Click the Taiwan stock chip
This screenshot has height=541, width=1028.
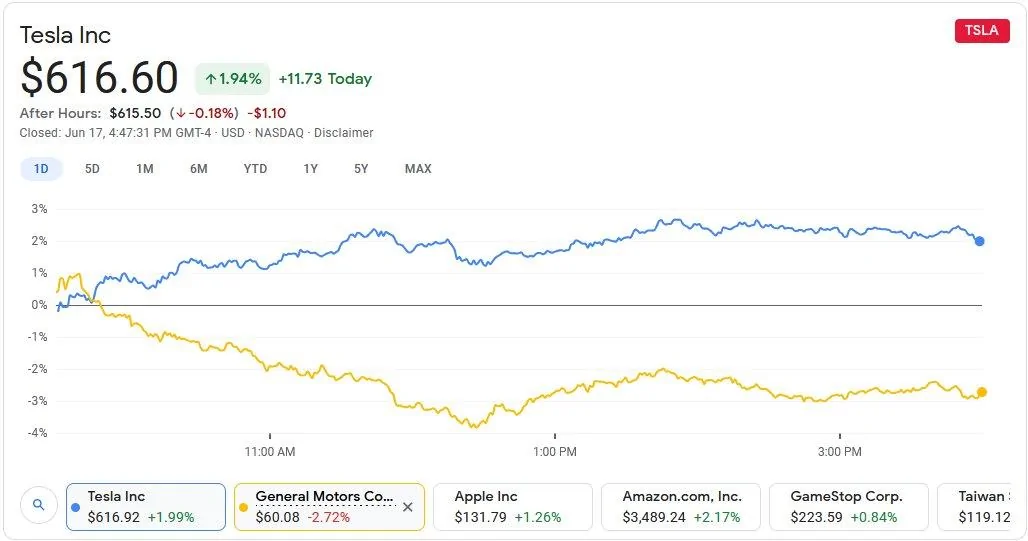click(x=982, y=506)
